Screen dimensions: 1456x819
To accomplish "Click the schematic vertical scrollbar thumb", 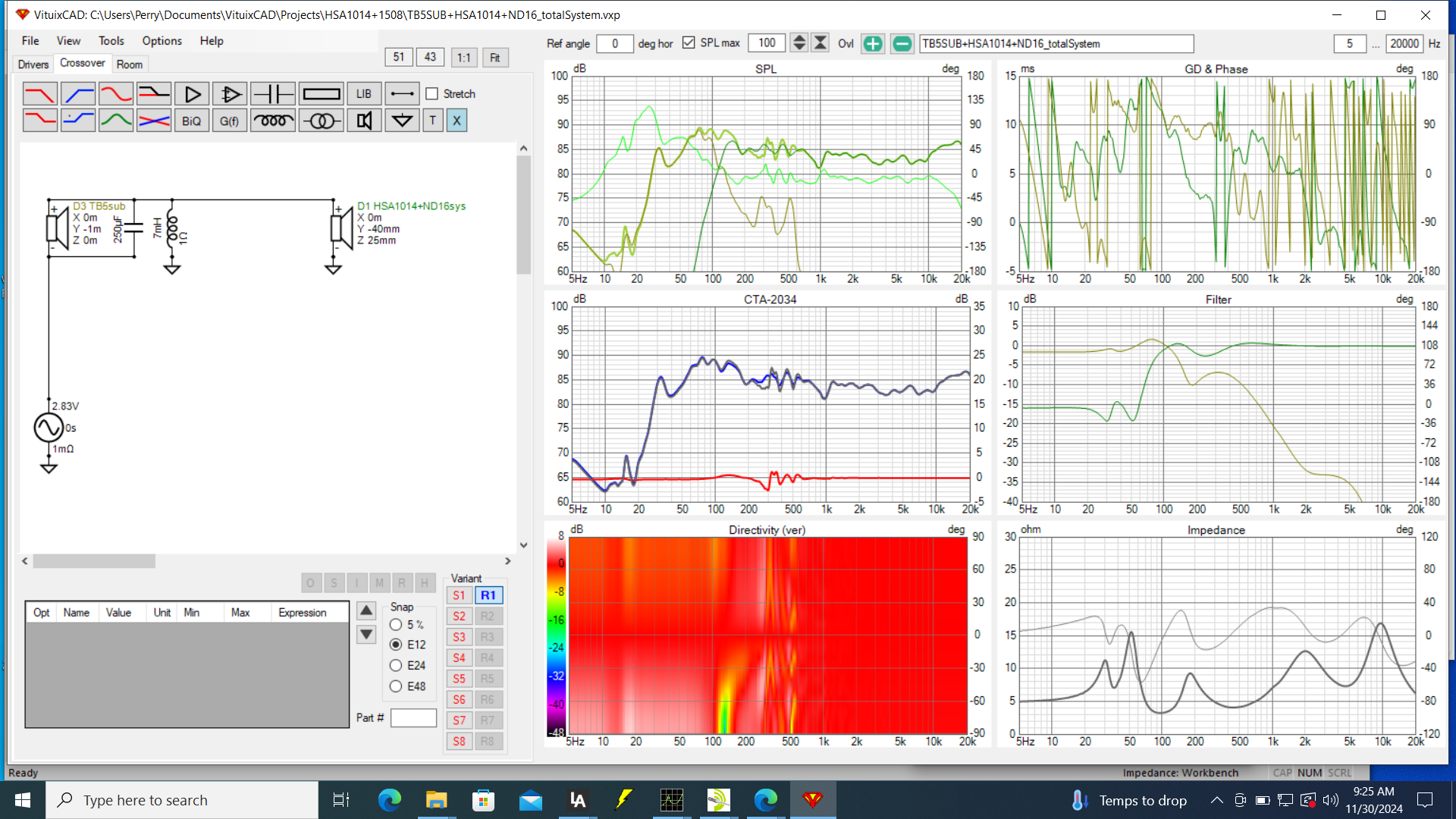I will pos(523,214).
